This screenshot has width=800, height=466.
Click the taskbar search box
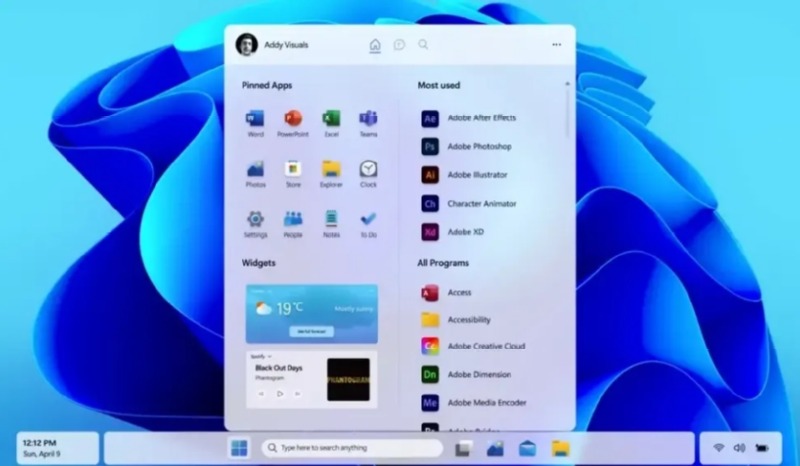tap(350, 448)
